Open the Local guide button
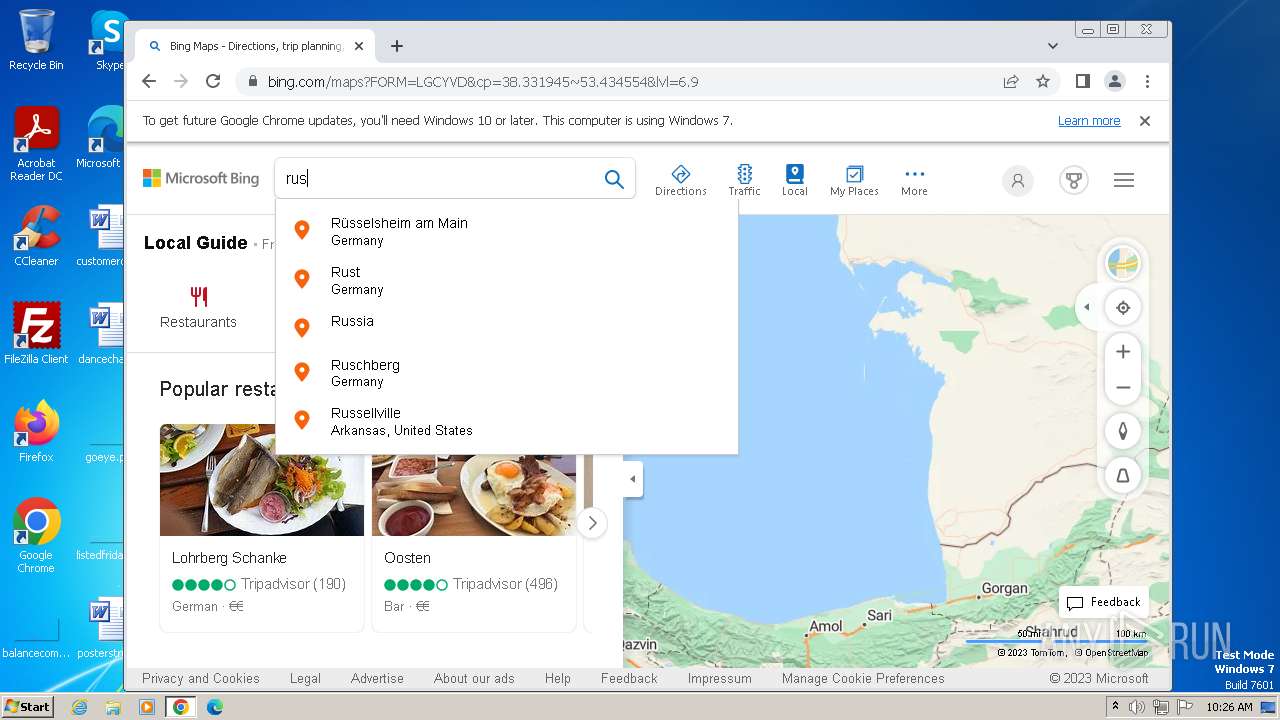The width and height of the screenshot is (1280, 720). pos(795,180)
